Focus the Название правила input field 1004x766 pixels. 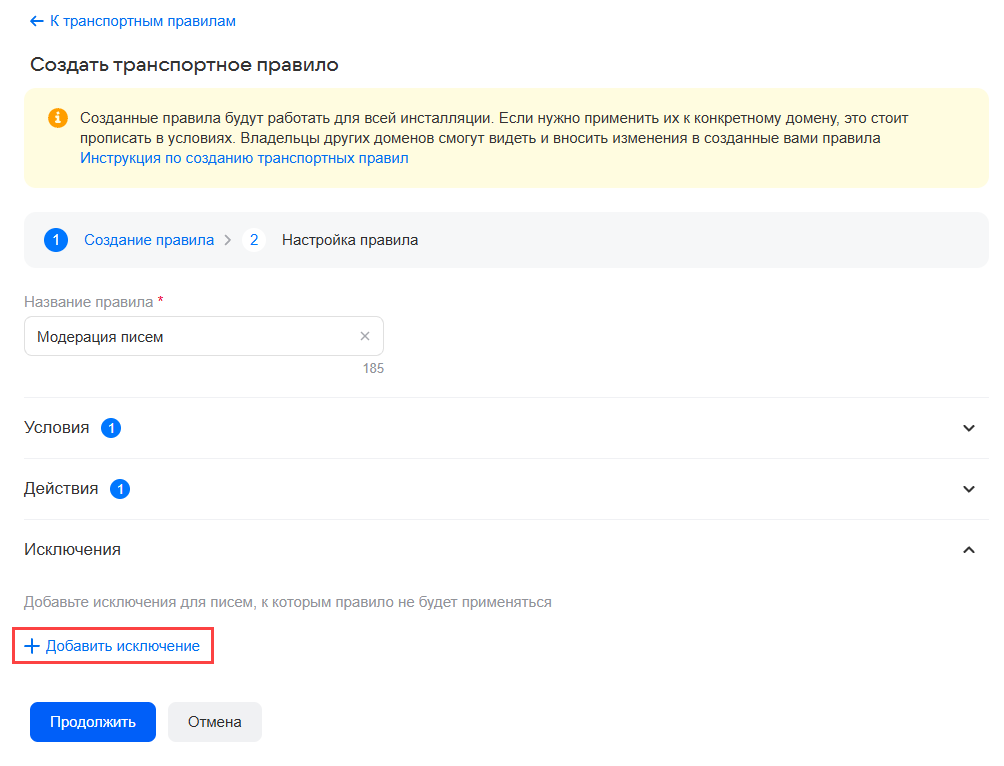190,337
